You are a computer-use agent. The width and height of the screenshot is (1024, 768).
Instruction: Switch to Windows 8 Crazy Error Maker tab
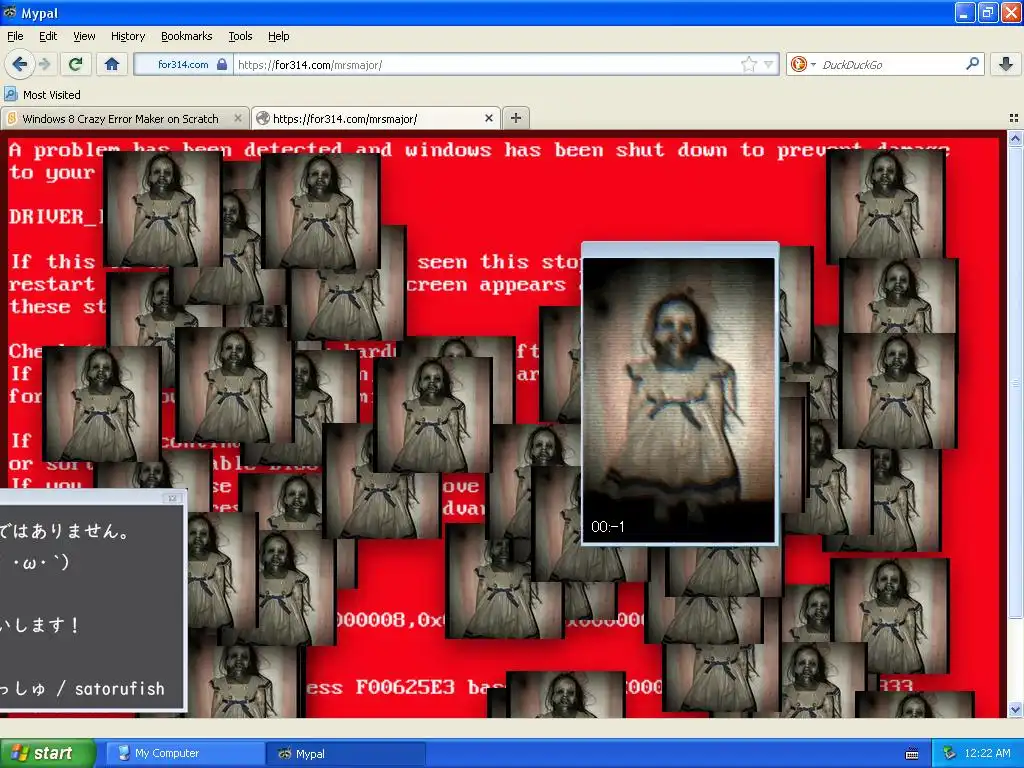click(120, 119)
